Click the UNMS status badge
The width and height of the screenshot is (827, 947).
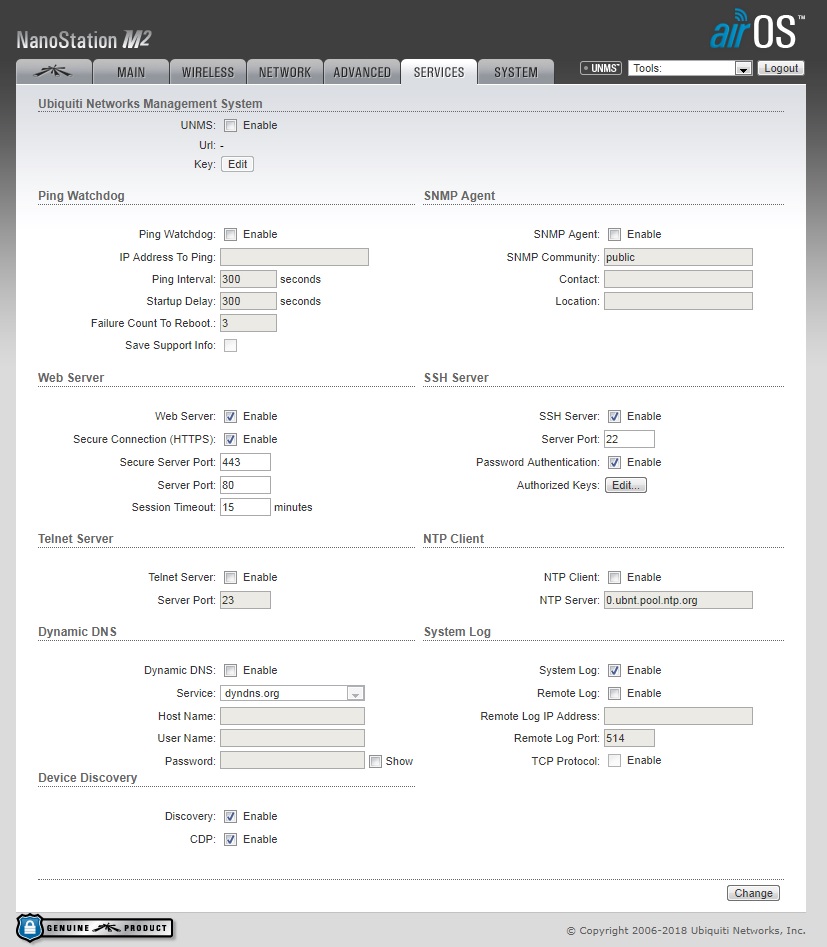pyautogui.click(x=600, y=68)
